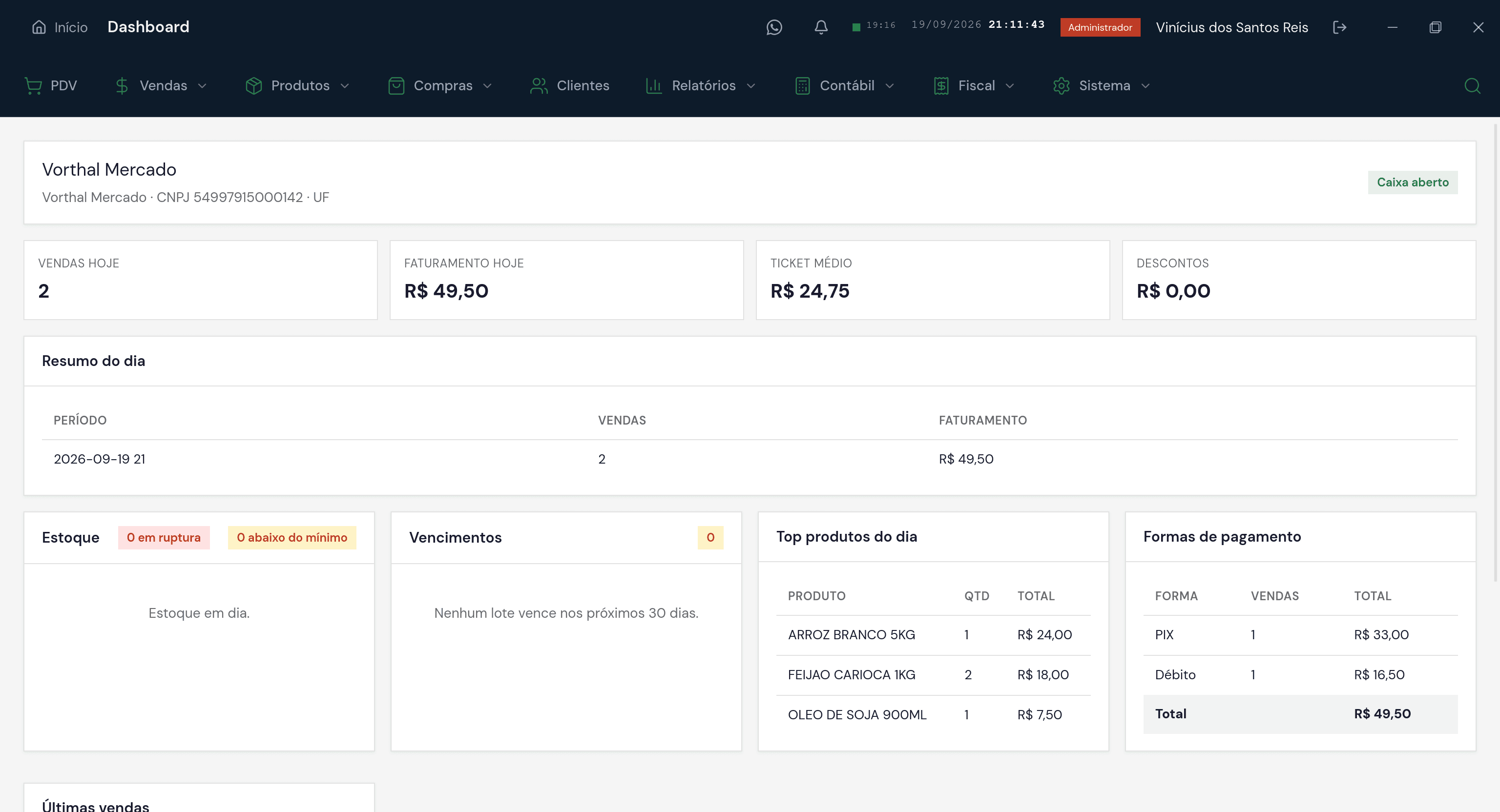
Task: Click the VENDAS HOJE card
Action: [200, 280]
